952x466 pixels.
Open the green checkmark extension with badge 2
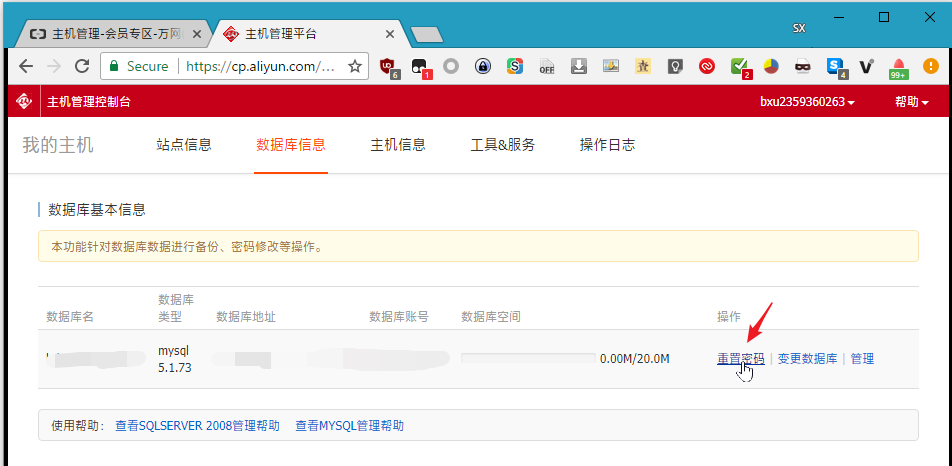(739, 67)
